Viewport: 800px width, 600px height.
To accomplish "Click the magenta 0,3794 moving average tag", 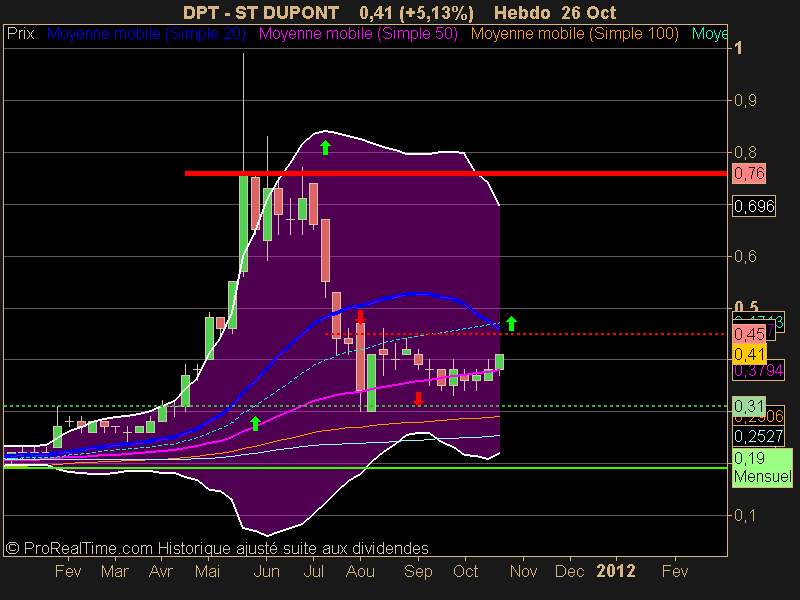I will [x=758, y=370].
